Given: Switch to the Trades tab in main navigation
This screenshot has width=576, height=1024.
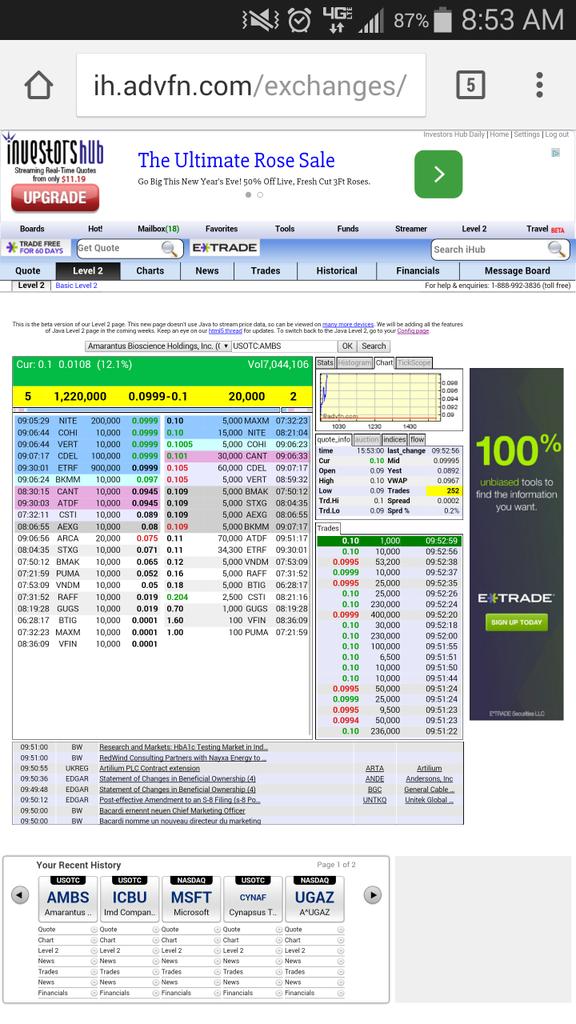Looking at the screenshot, I should 265,270.
